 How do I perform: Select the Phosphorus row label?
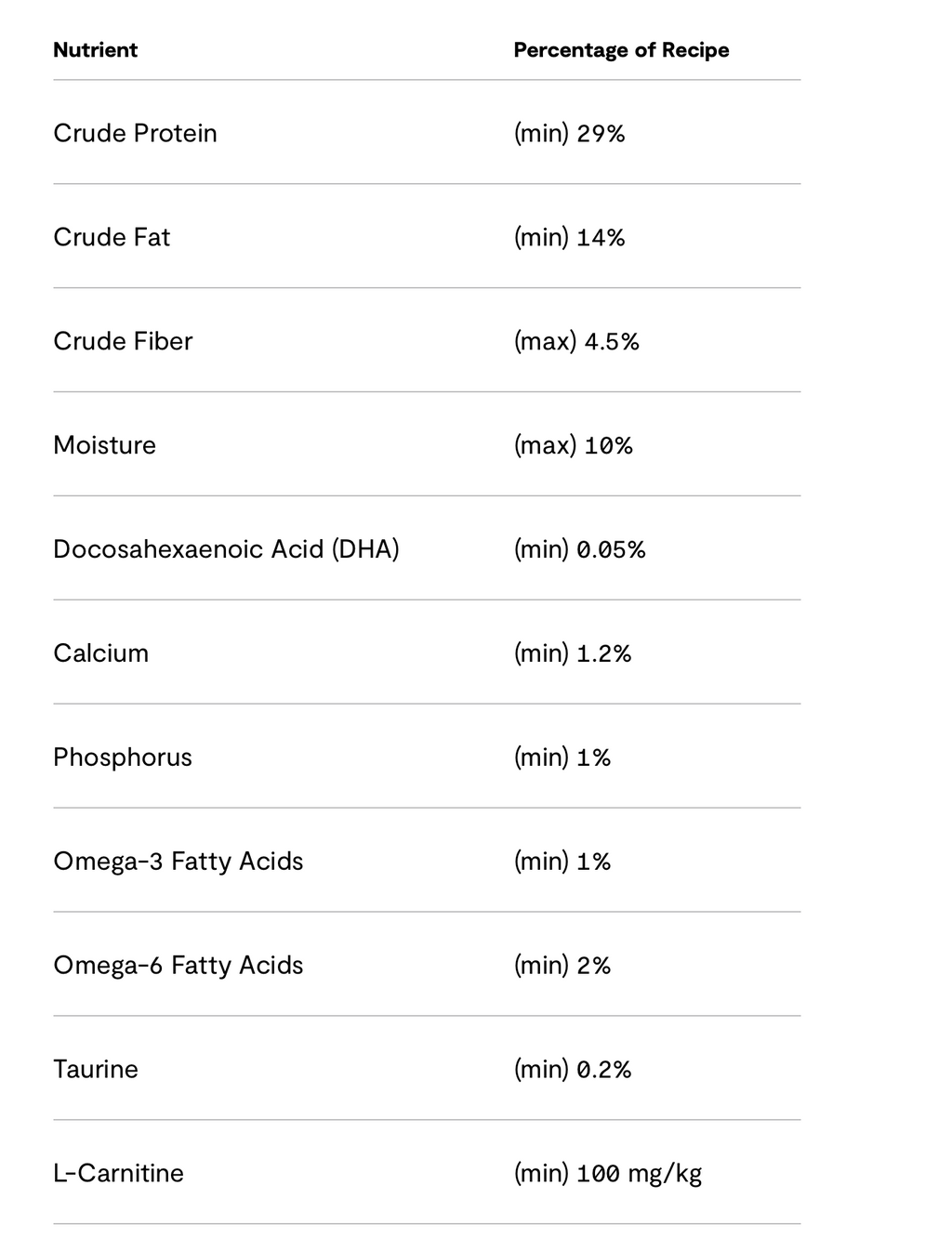click(123, 757)
